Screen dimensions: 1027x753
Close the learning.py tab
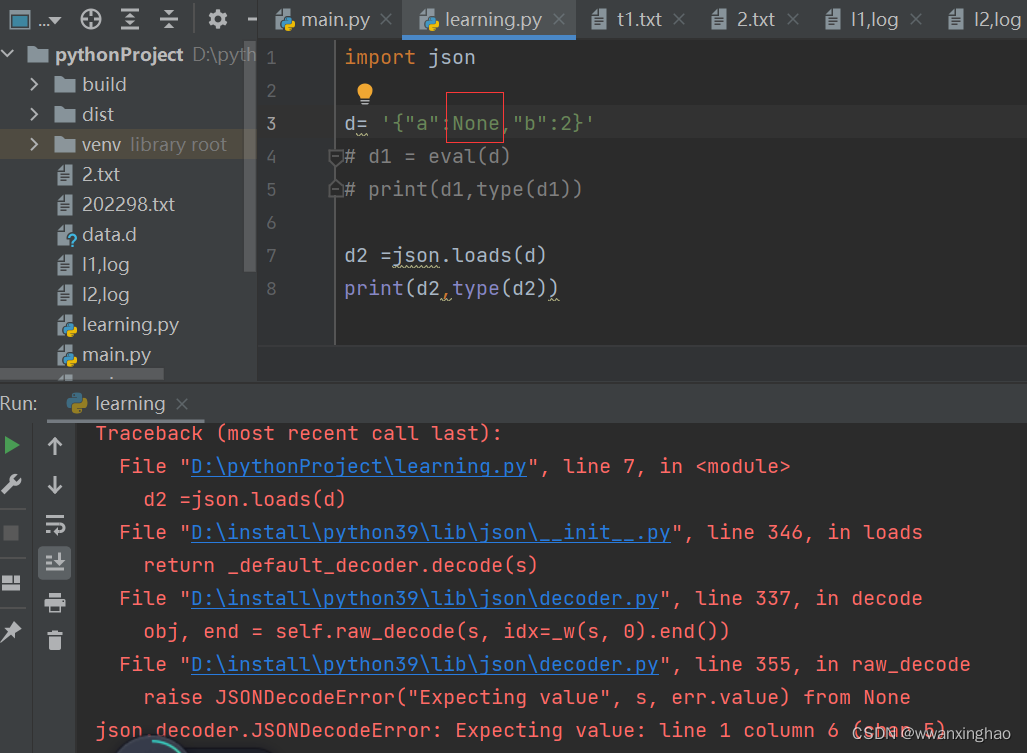tap(559, 20)
